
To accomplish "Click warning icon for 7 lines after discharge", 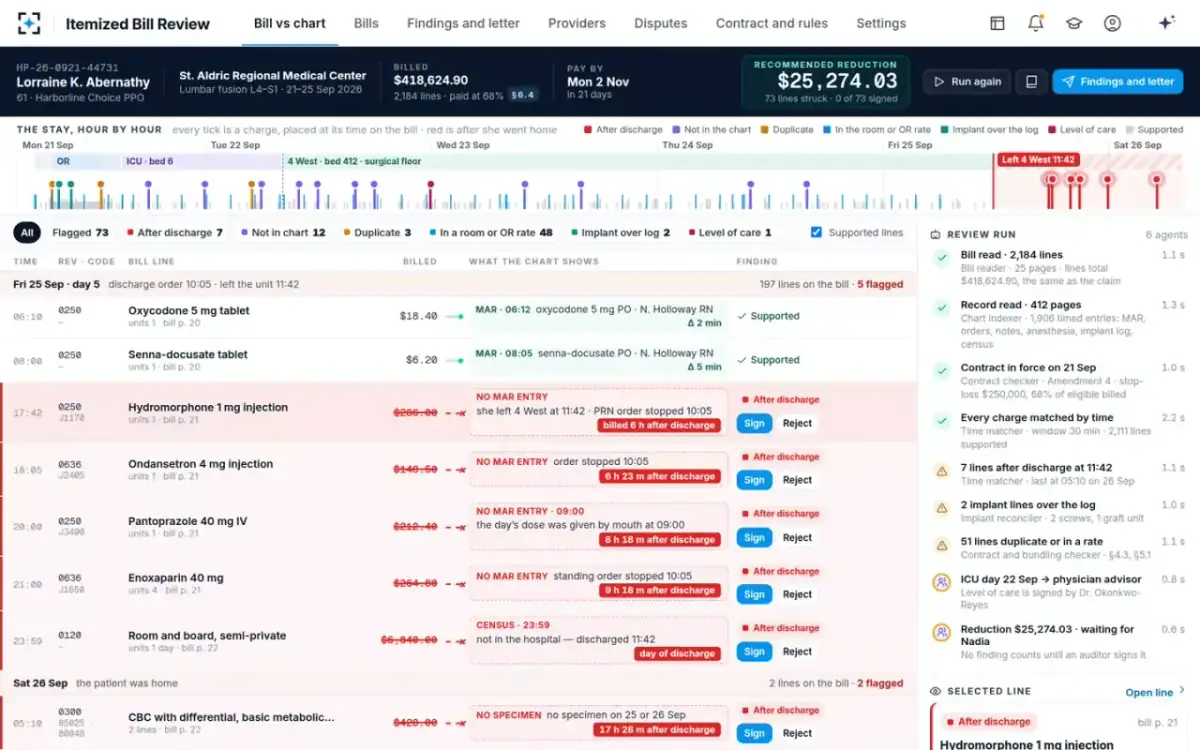I will click(x=941, y=470).
